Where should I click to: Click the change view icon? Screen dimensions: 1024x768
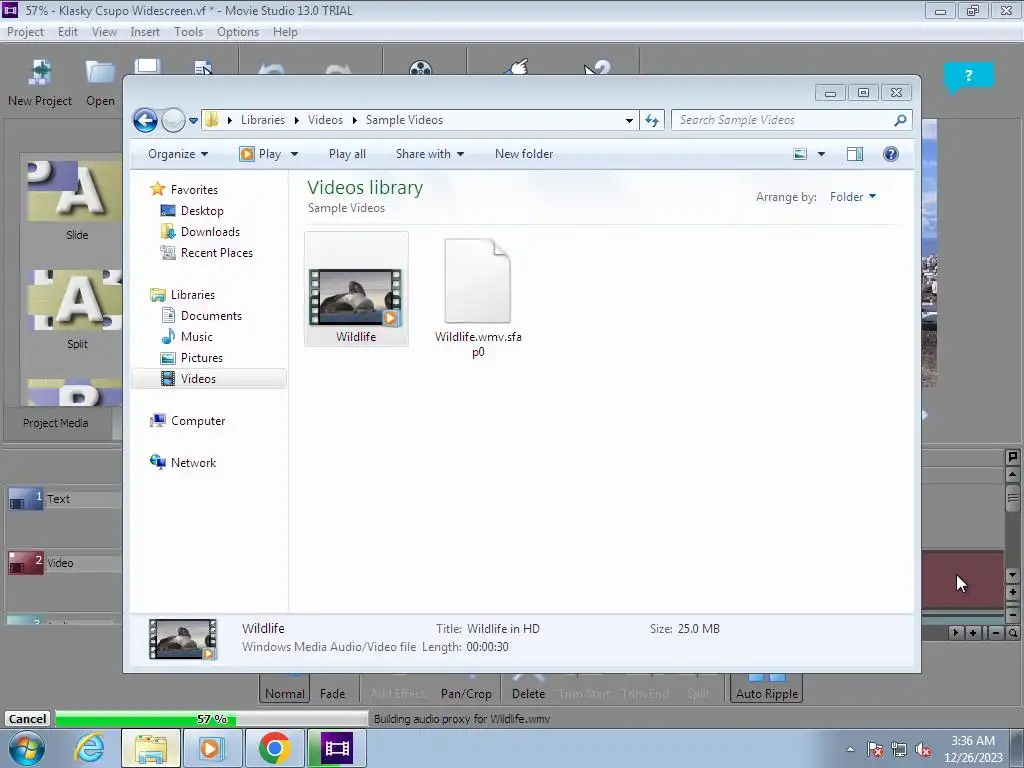(x=800, y=154)
